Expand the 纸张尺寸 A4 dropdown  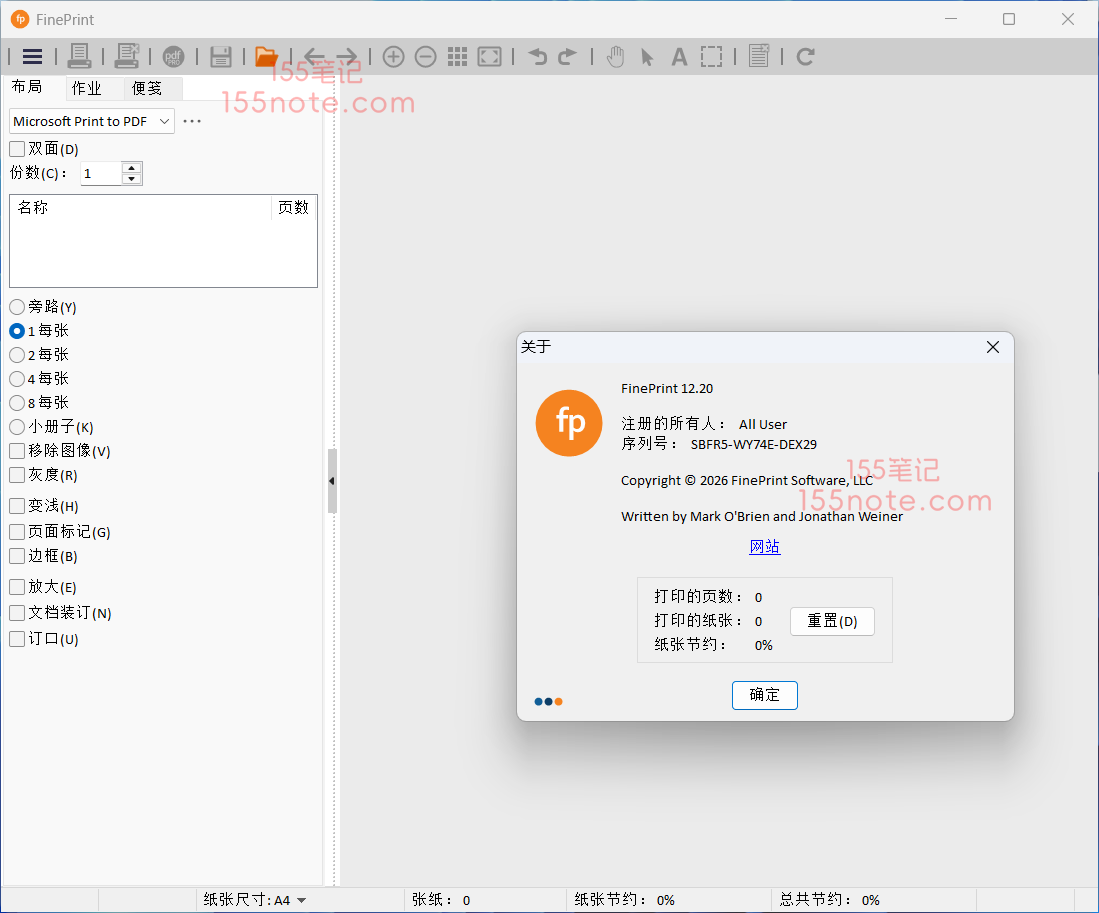click(301, 900)
